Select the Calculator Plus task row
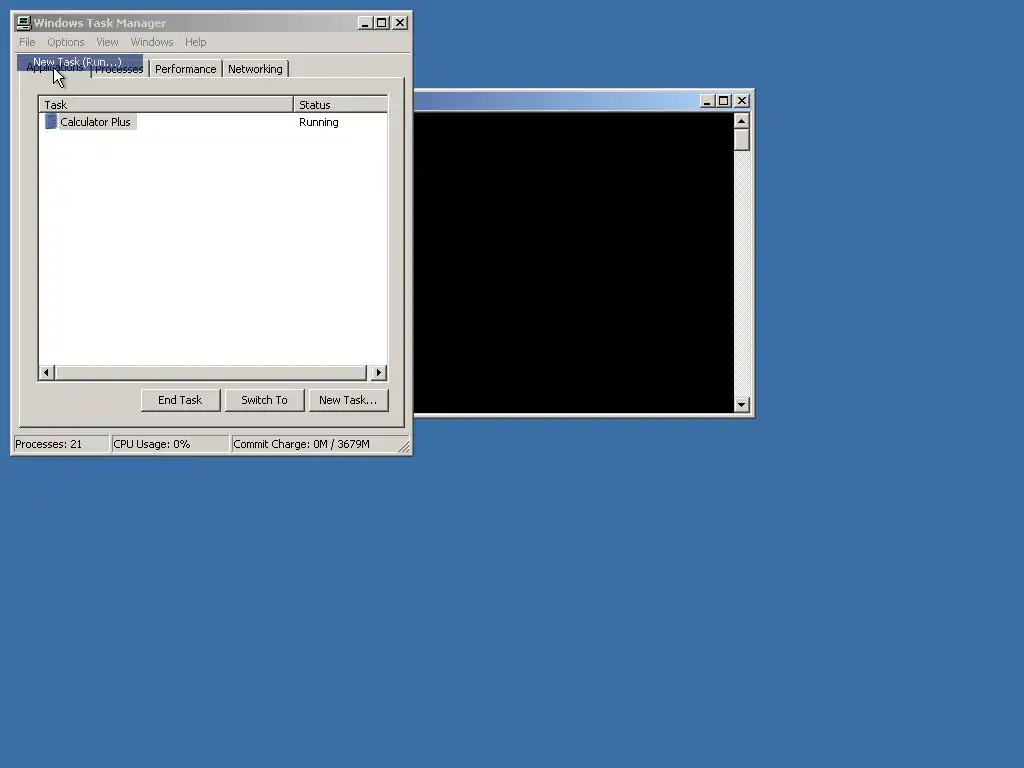This screenshot has width=1024, height=768. (213, 122)
